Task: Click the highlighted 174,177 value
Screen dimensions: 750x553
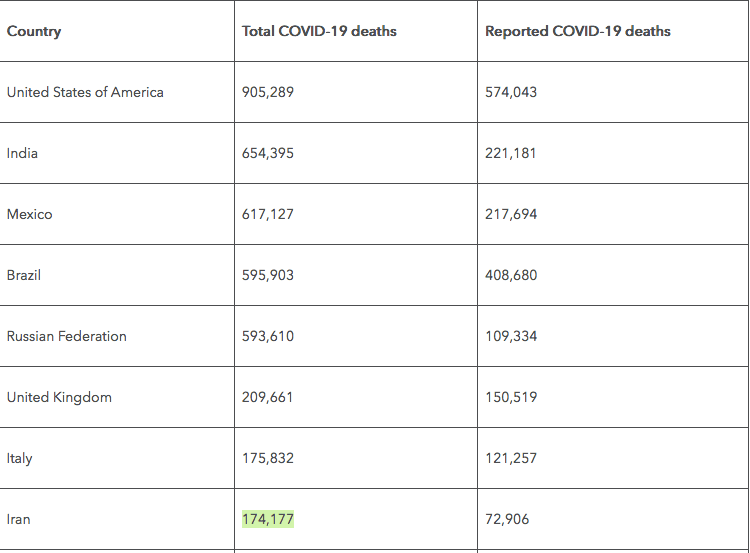Action: tap(268, 519)
